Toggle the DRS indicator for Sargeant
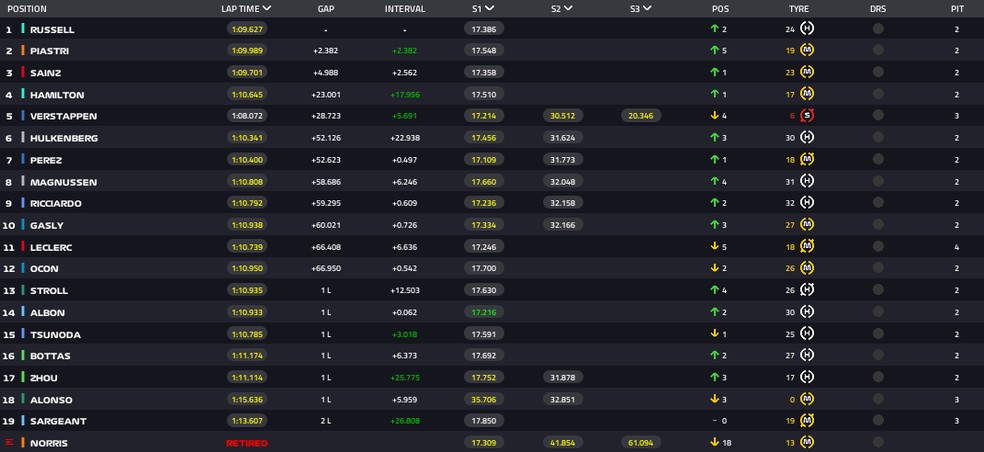The height and width of the screenshot is (452, 984). click(878, 421)
